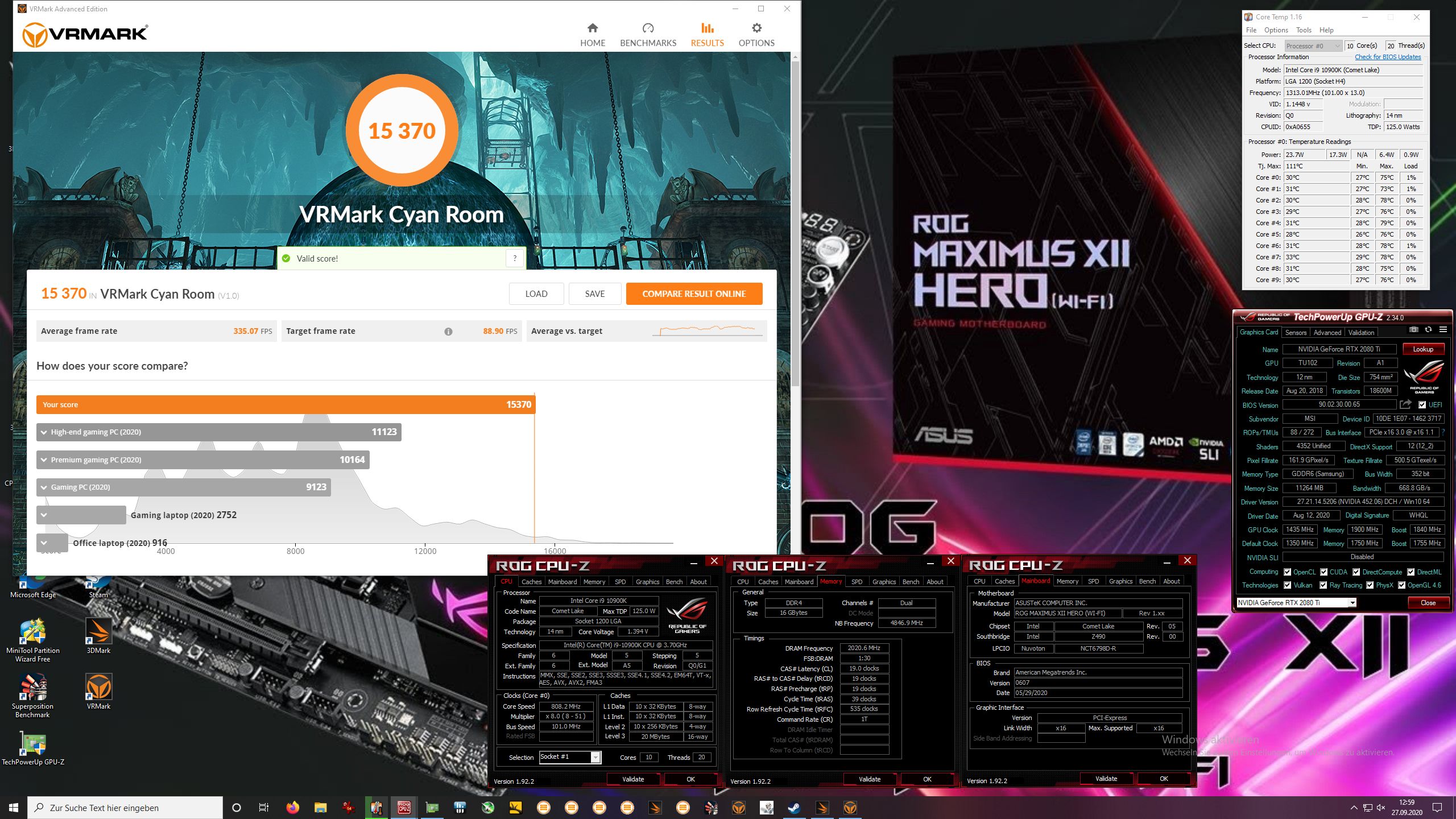Click the Check for BIOS Updates link
This screenshot has width=1456, height=819.
1387,57
